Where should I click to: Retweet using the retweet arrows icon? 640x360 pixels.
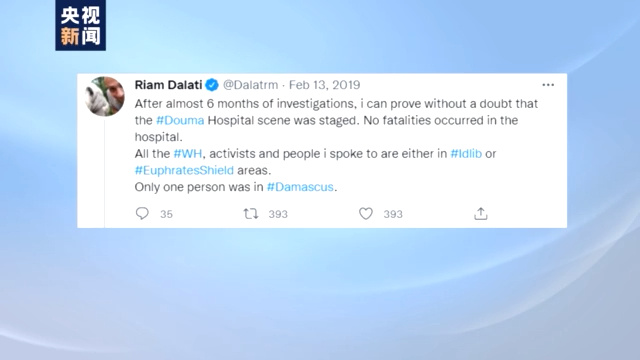pyautogui.click(x=251, y=213)
